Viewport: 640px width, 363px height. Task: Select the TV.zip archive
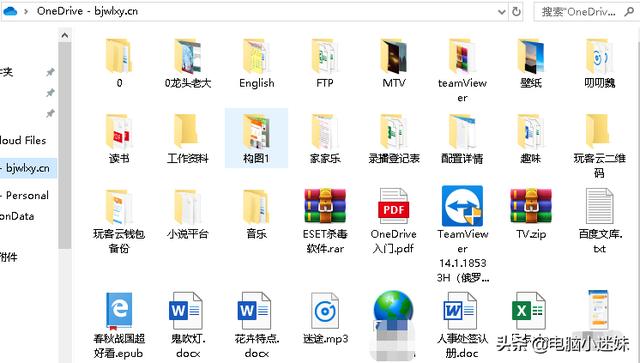[531, 214]
